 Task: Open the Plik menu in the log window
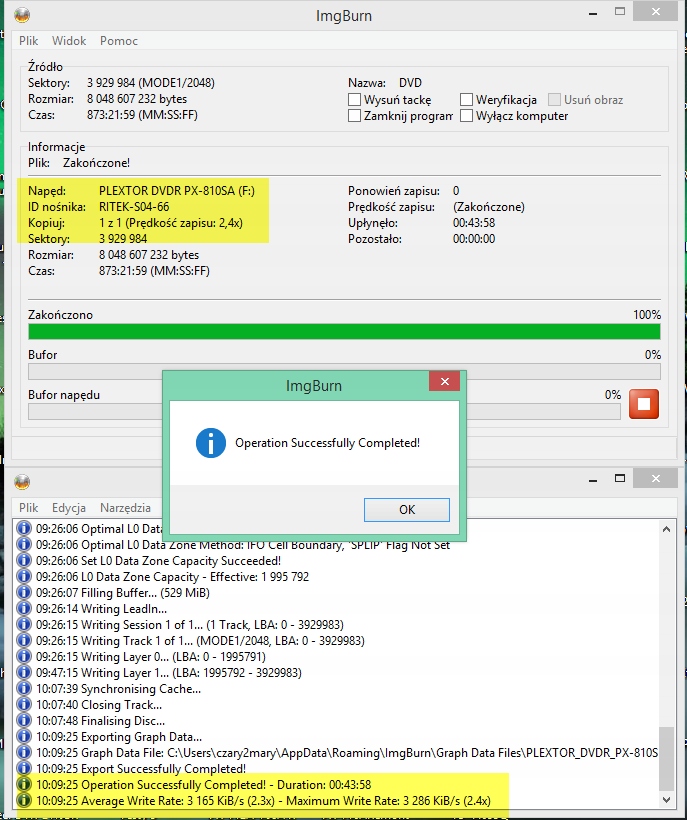point(29,507)
